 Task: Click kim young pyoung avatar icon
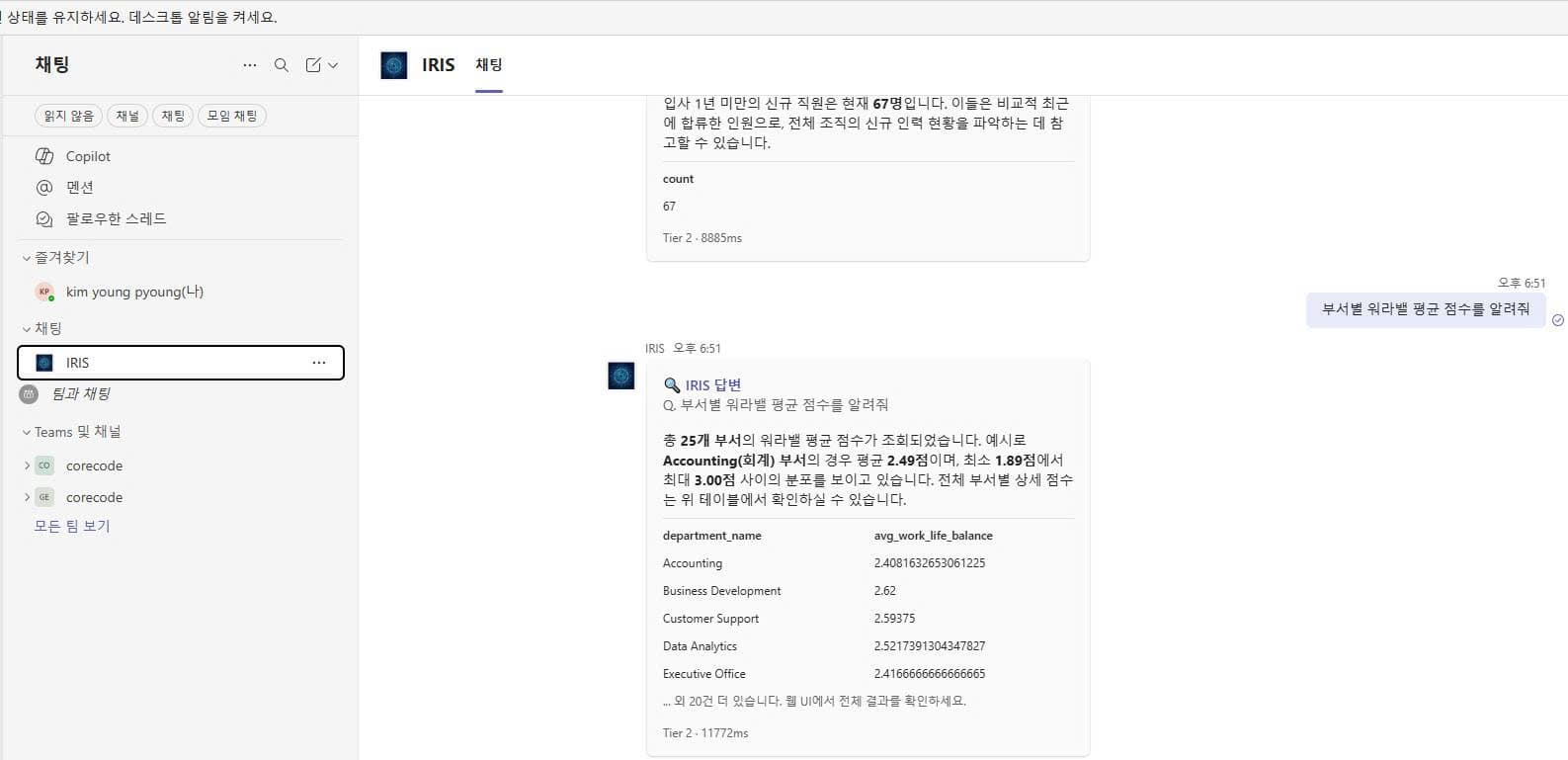[x=44, y=292]
